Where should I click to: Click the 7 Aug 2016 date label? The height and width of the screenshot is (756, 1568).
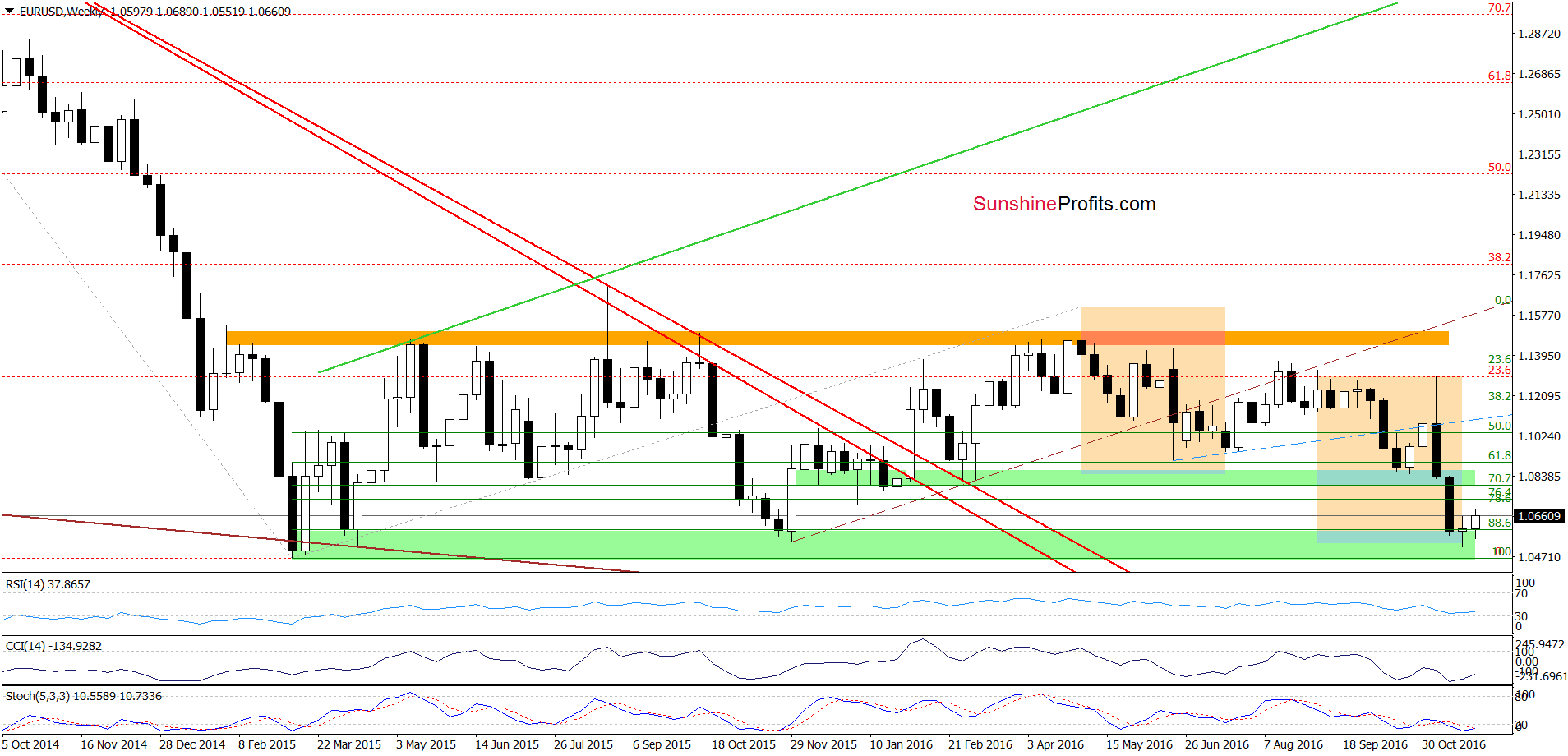(x=1294, y=744)
